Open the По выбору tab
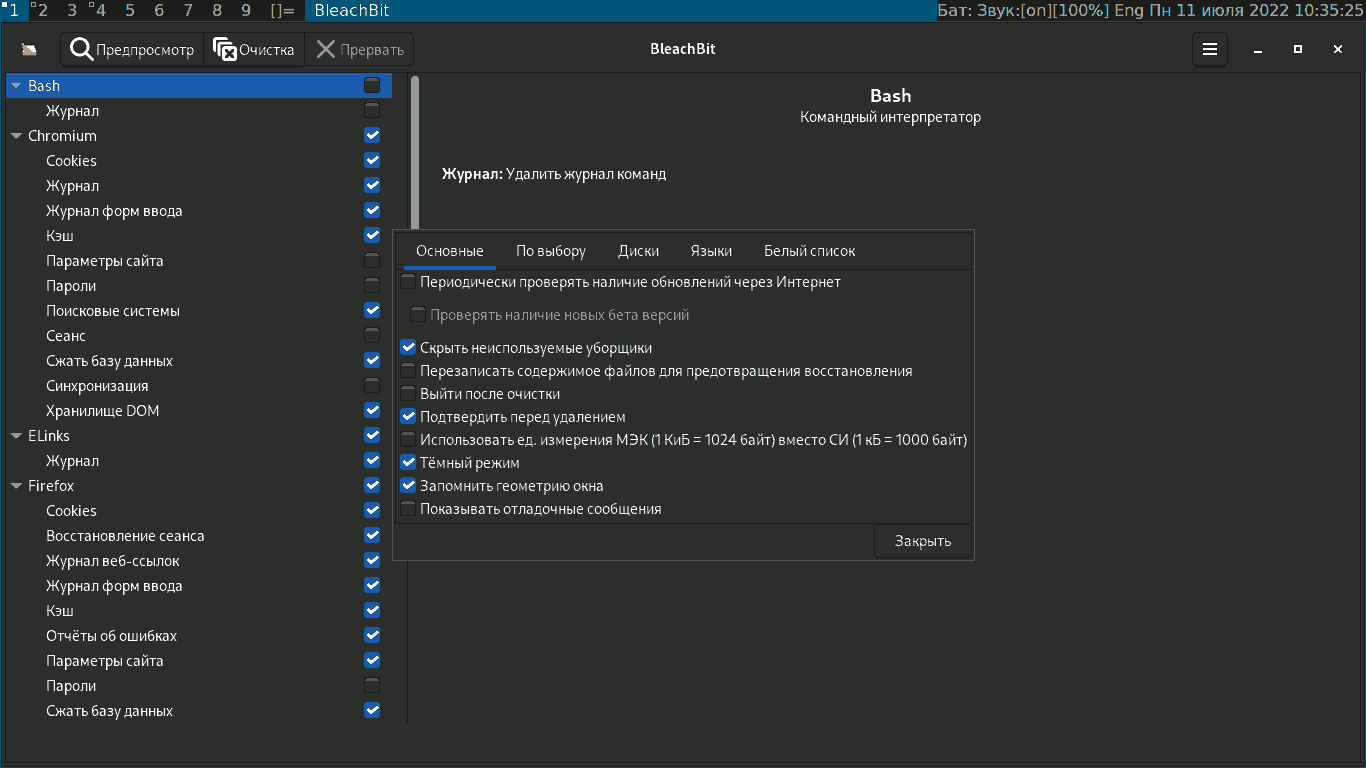The height and width of the screenshot is (768, 1366). (551, 251)
